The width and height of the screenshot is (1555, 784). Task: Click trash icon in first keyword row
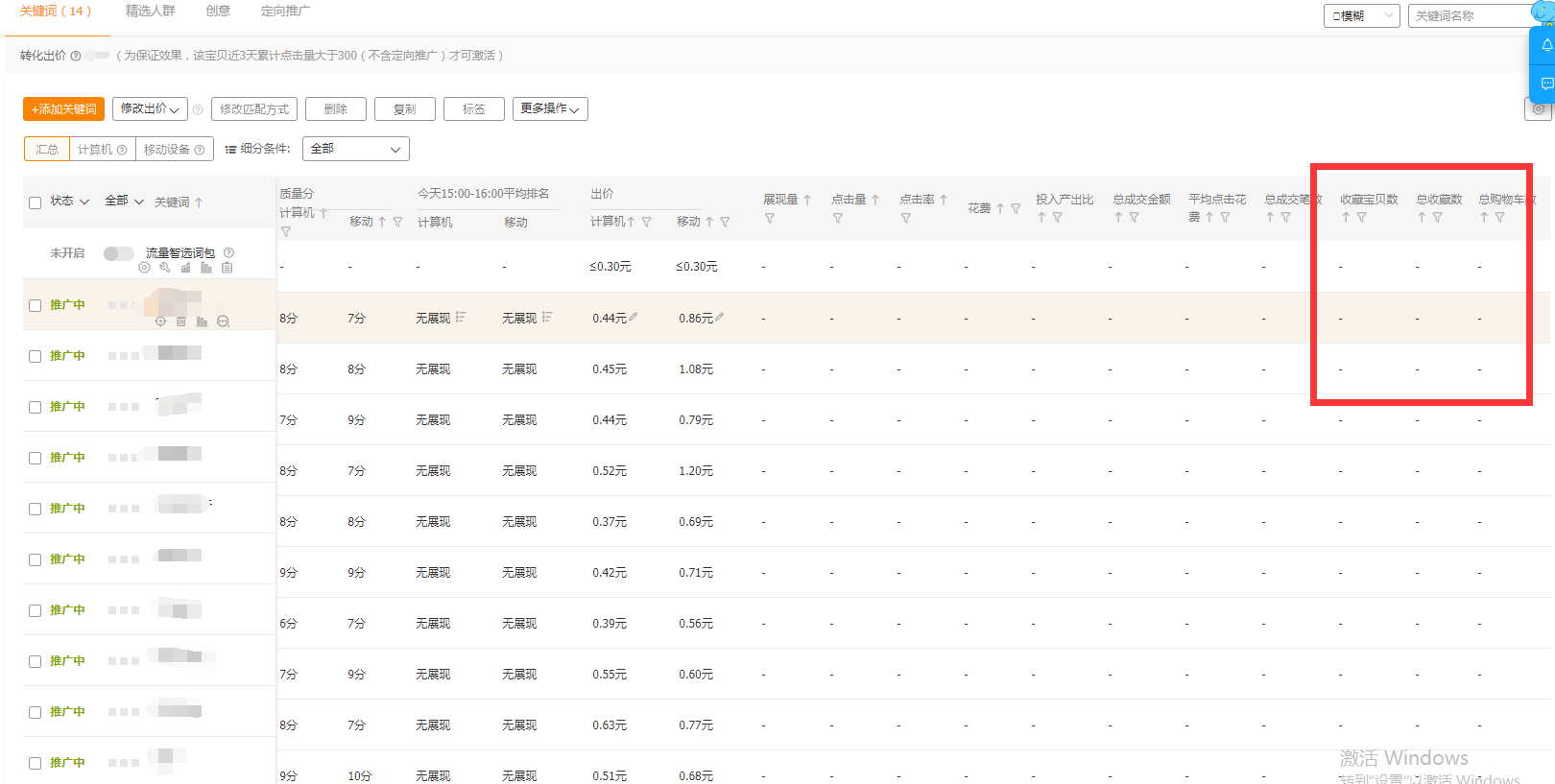(180, 321)
